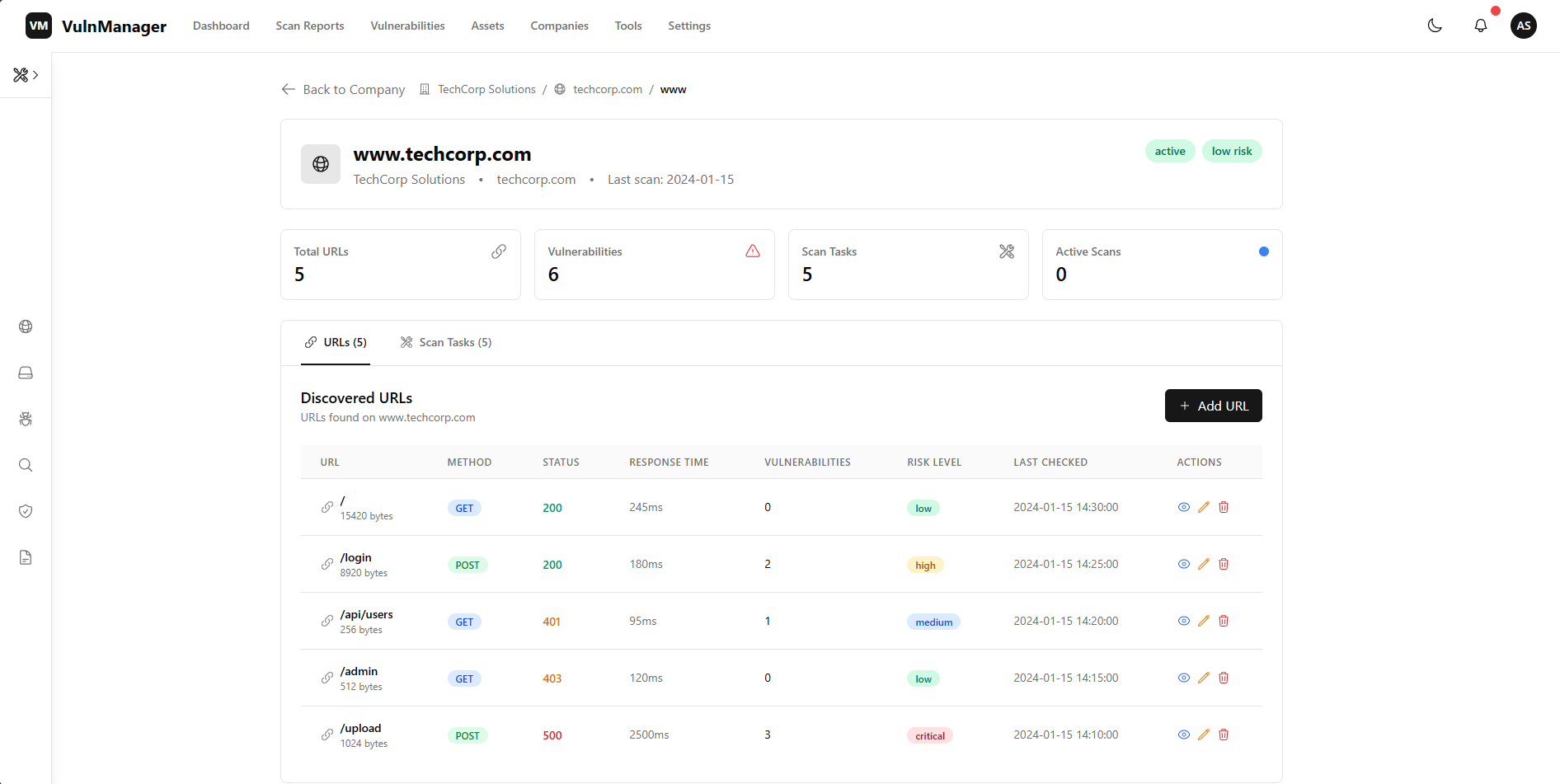Delete the /upload URL entry

pos(1224,735)
